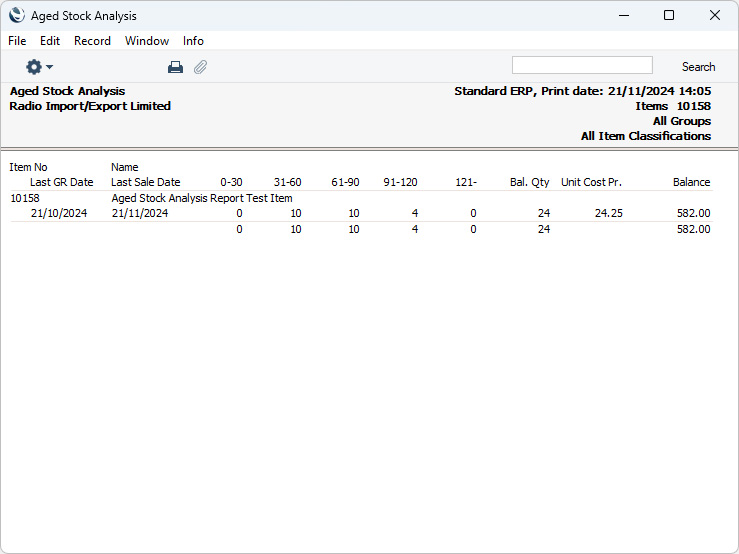Maximize the Aged Stock Analysis window
Screen dimensions: 739x554
tap(669, 15)
